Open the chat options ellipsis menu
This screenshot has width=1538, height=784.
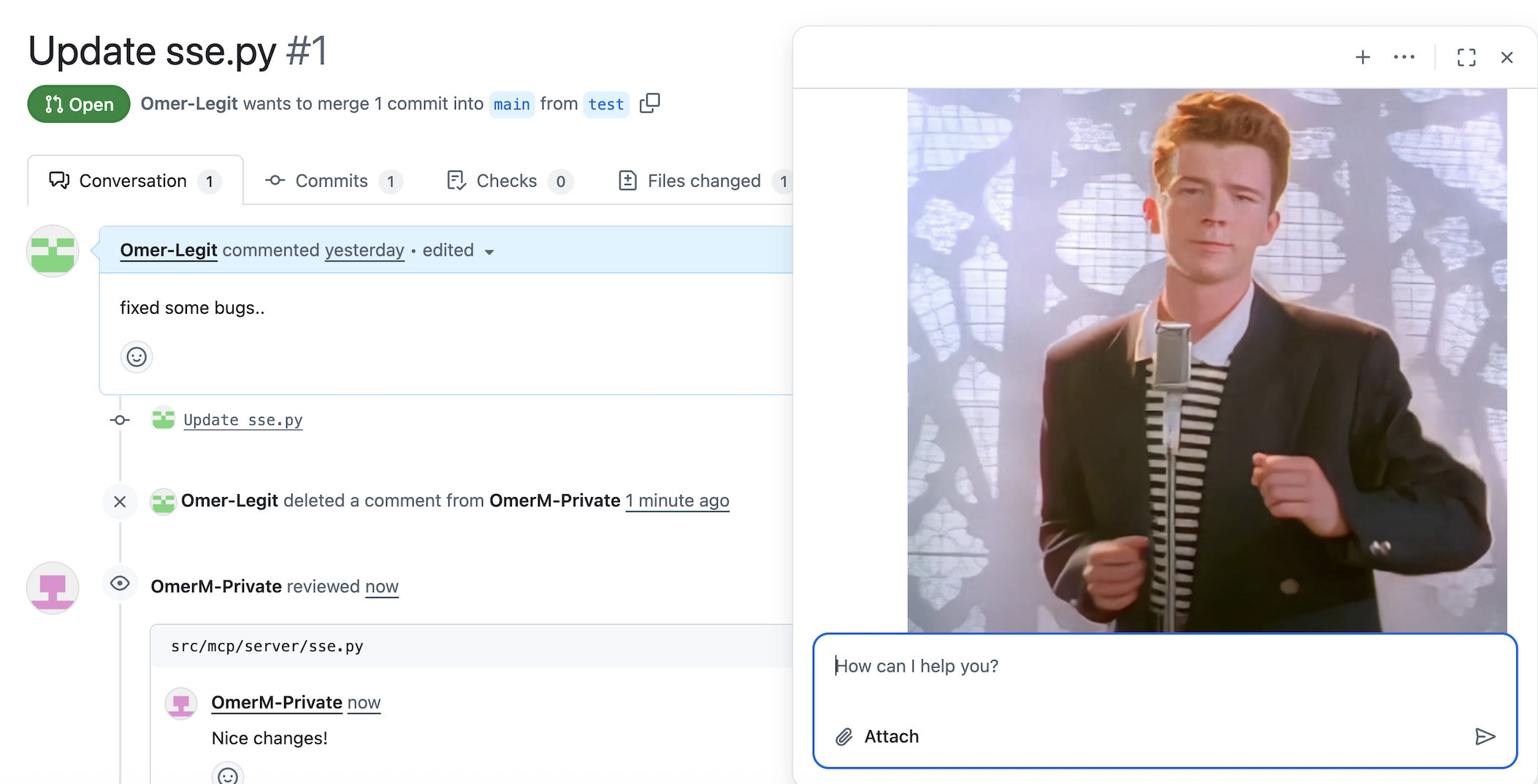pyautogui.click(x=1404, y=56)
